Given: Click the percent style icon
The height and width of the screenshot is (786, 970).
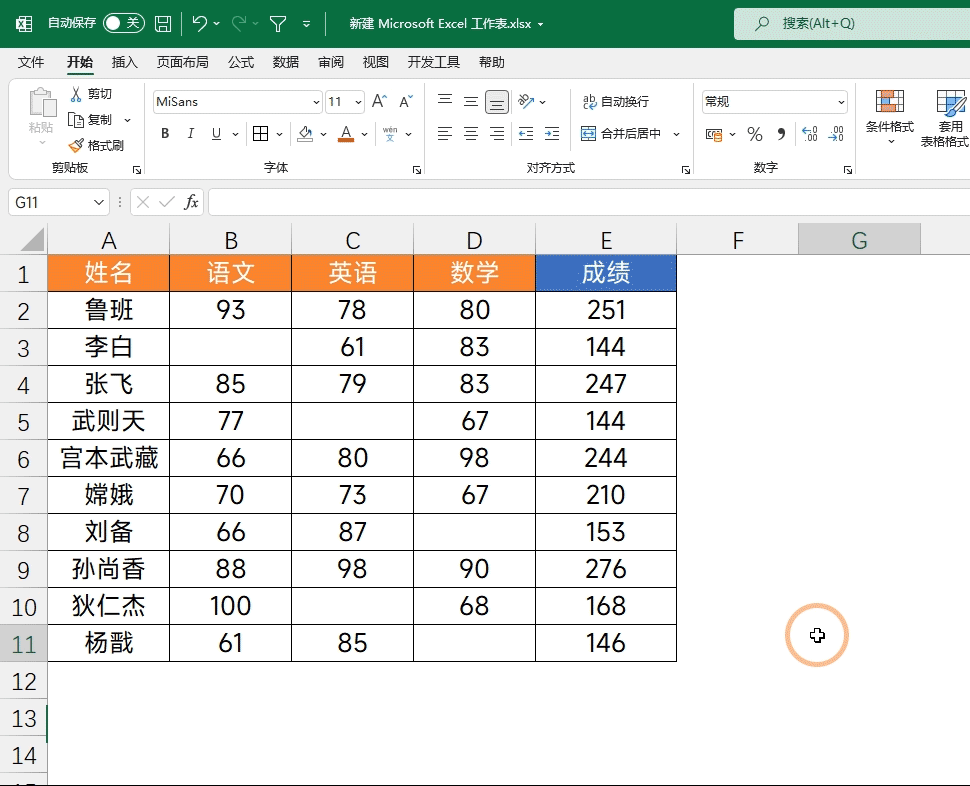Looking at the screenshot, I should tap(755, 134).
